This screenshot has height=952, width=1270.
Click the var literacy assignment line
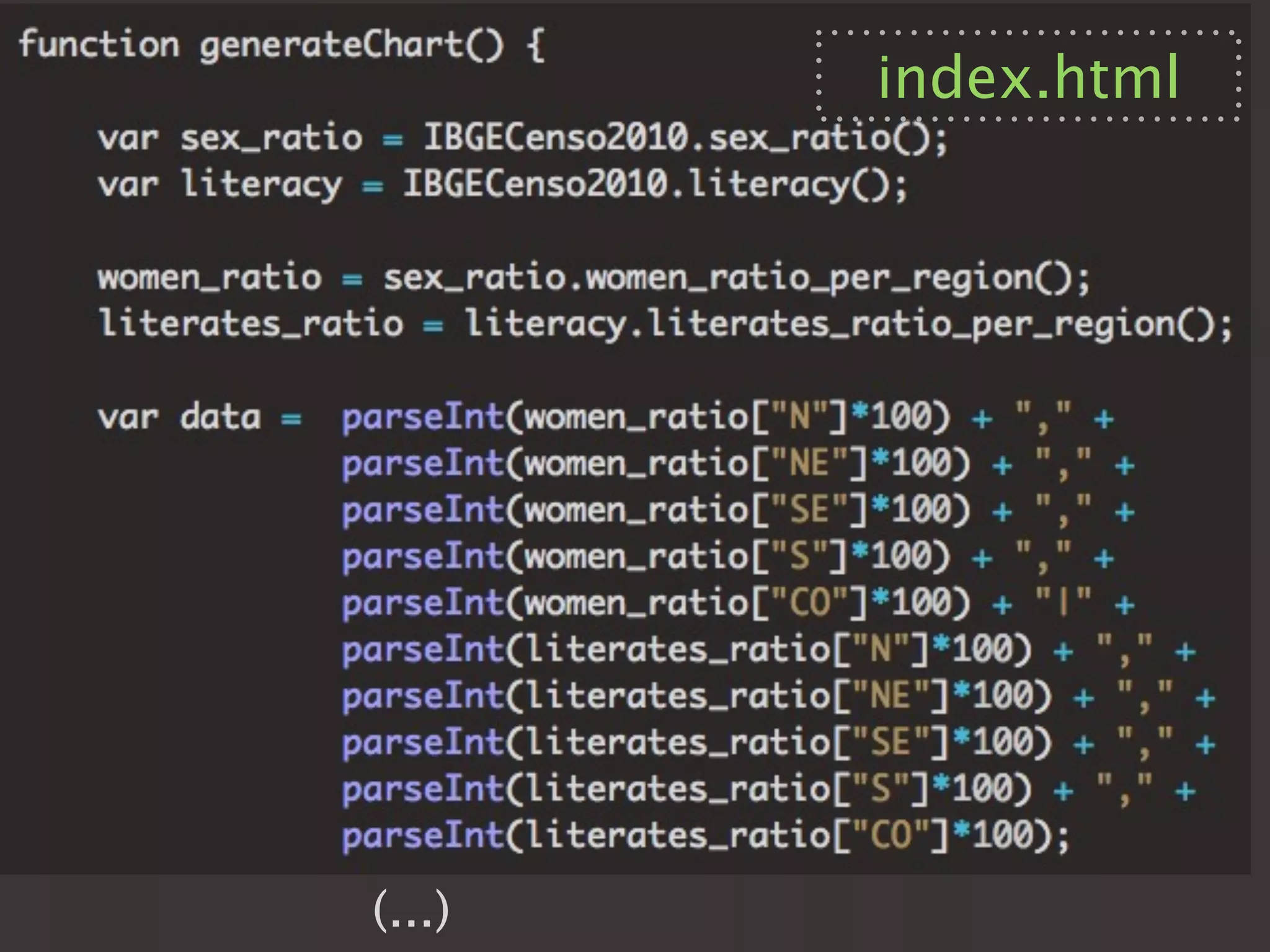coord(502,184)
